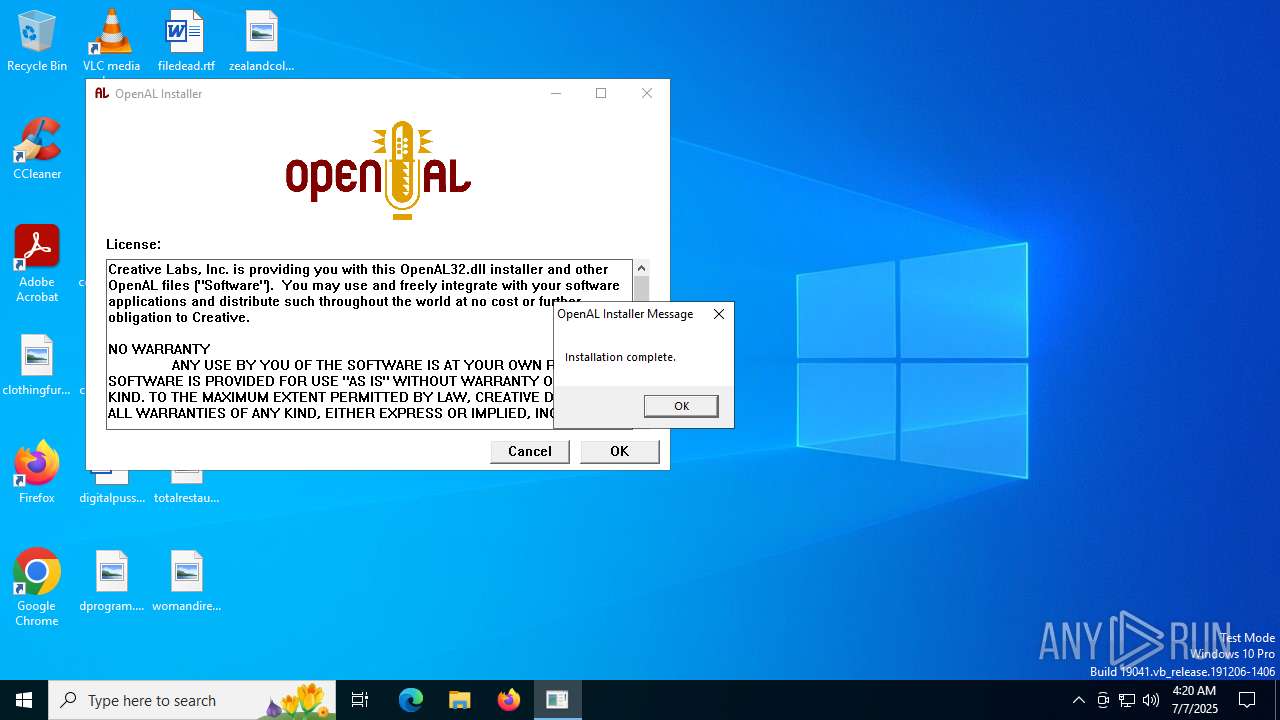1280x720 pixels.
Task: Select the Recycle Bin desktop icon
Action: tap(37, 41)
